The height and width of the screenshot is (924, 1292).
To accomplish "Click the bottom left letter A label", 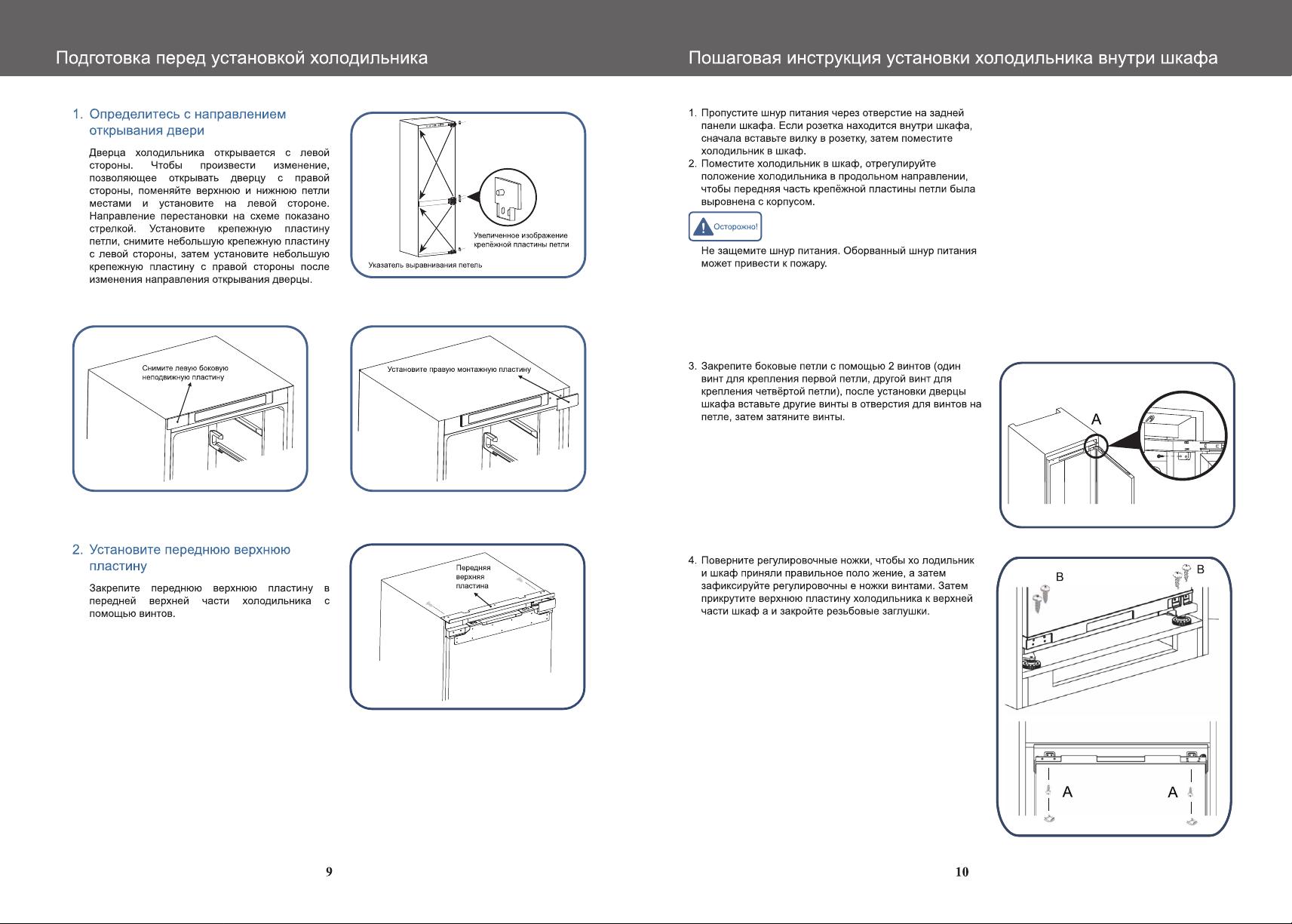I will [1067, 792].
